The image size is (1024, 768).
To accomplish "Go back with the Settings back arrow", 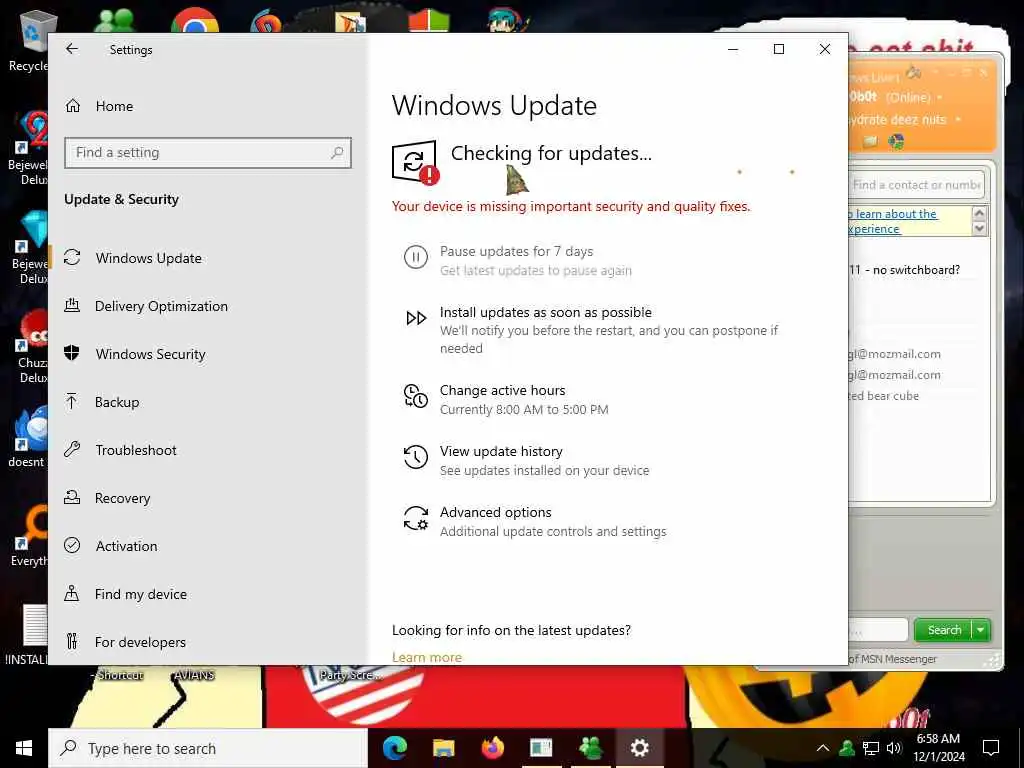I will (x=72, y=49).
